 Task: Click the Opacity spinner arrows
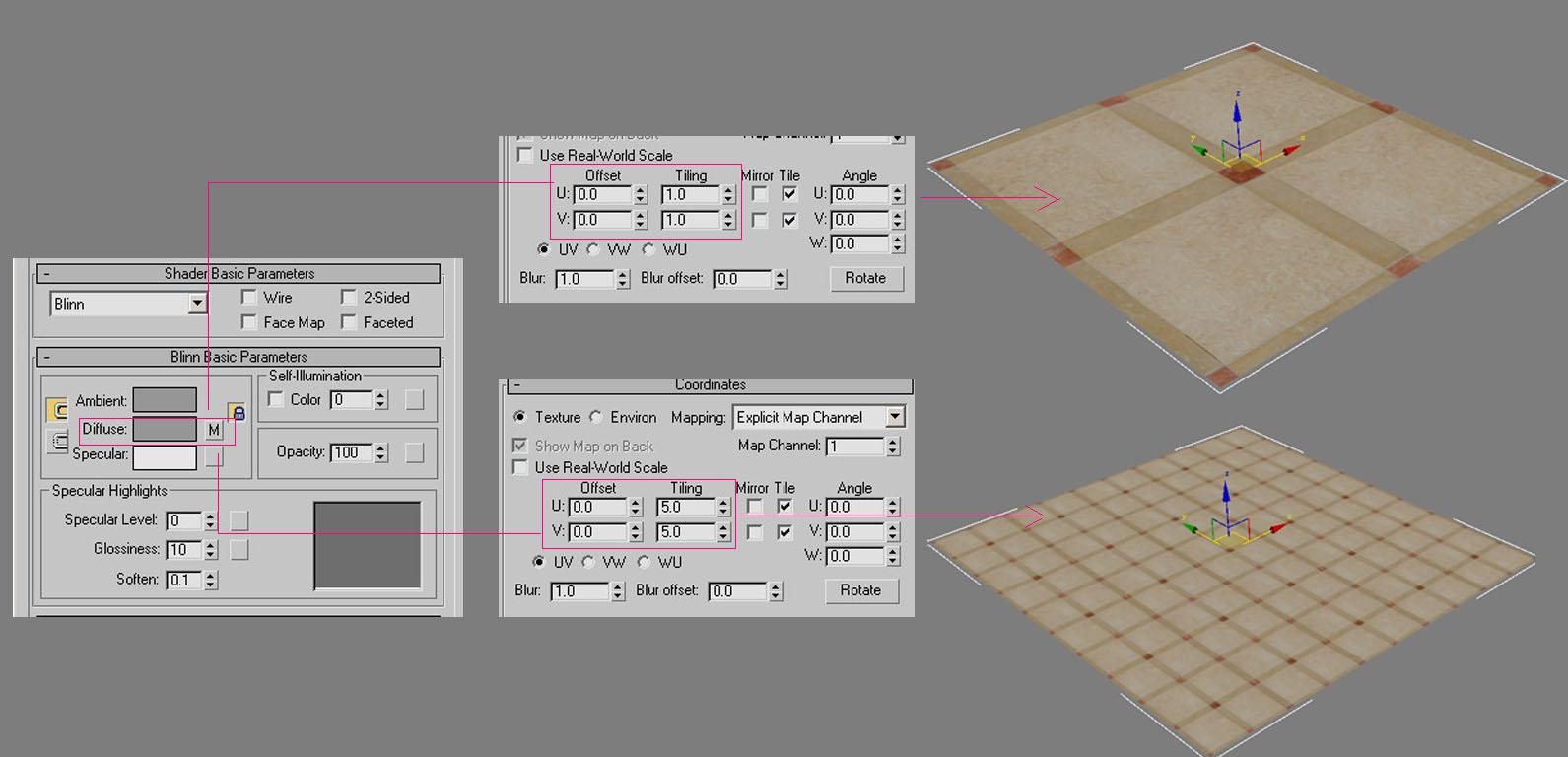point(381,452)
